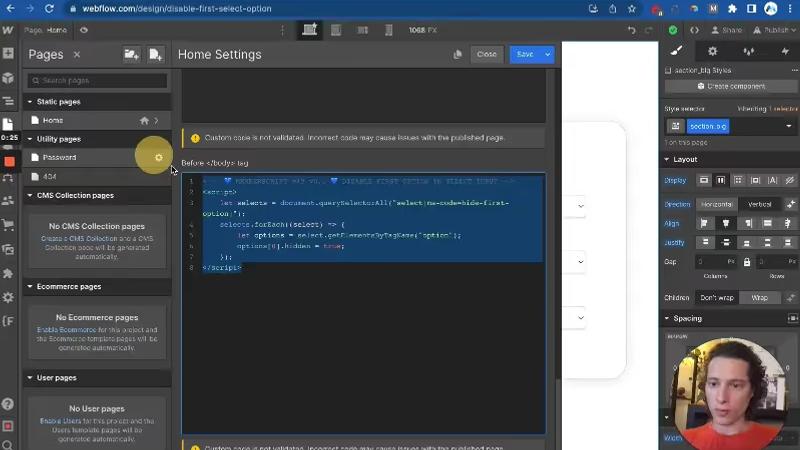800x450 pixels.
Task: Choose Horizontal flex direction
Action: pos(716,204)
